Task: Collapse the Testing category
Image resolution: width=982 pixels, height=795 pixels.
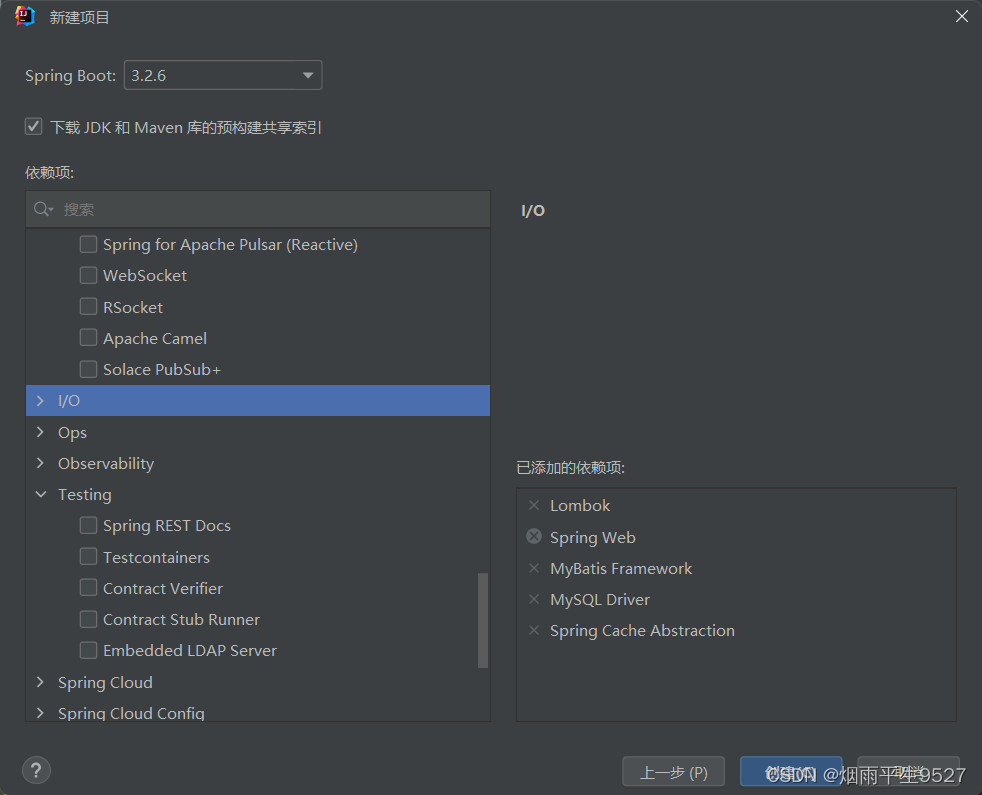Action: coord(40,494)
